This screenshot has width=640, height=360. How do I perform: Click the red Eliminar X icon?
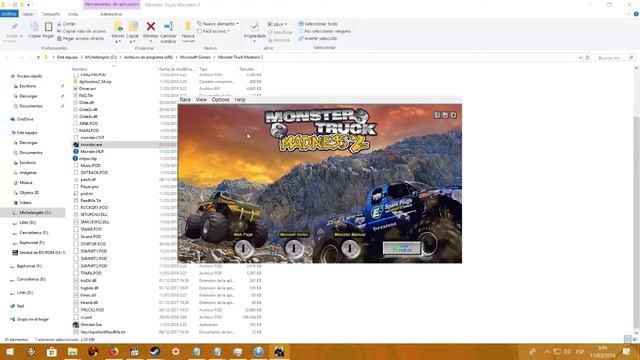tap(151, 27)
